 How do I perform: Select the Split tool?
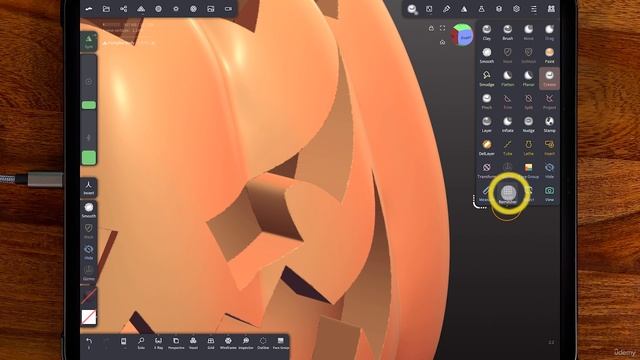click(528, 102)
